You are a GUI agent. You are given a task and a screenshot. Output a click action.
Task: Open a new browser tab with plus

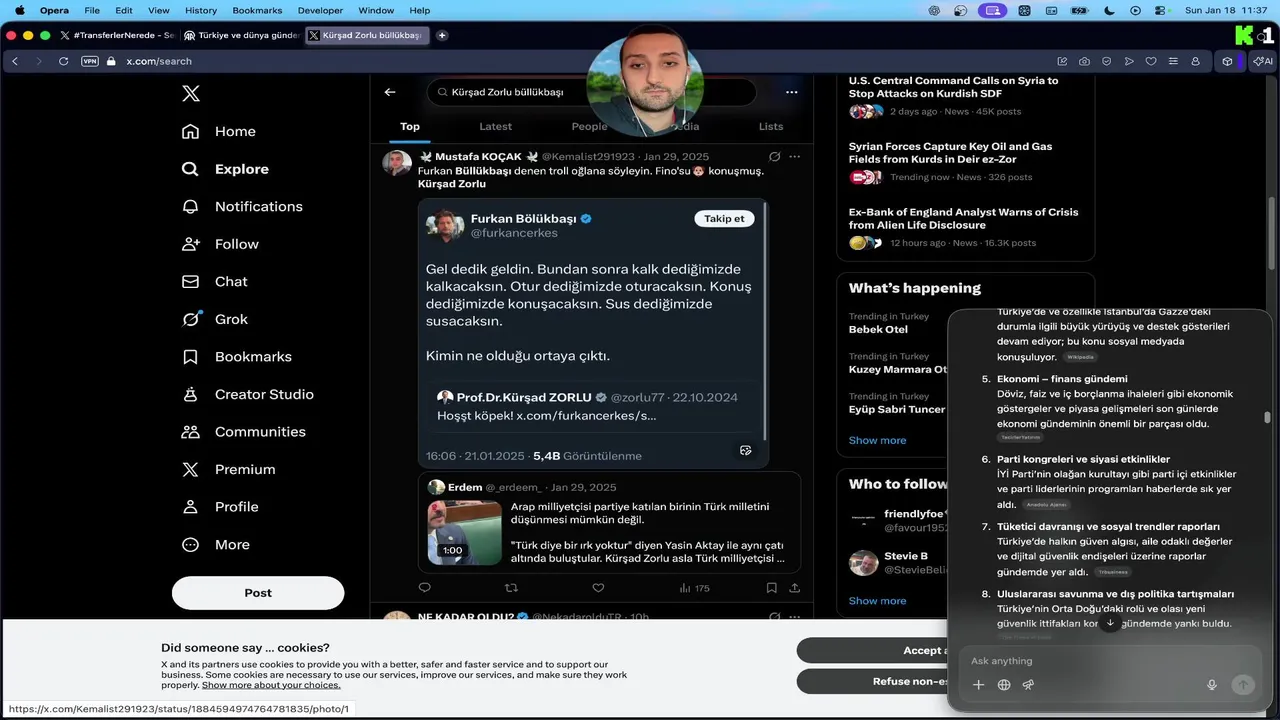click(x=442, y=35)
